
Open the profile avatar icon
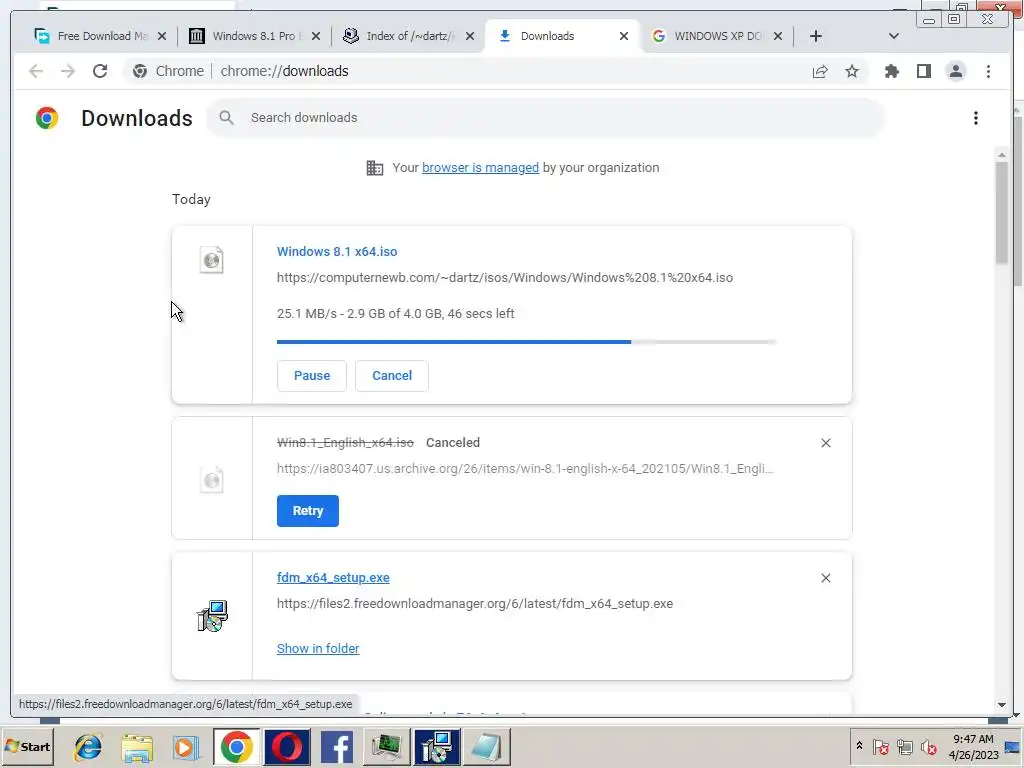pyautogui.click(x=955, y=71)
